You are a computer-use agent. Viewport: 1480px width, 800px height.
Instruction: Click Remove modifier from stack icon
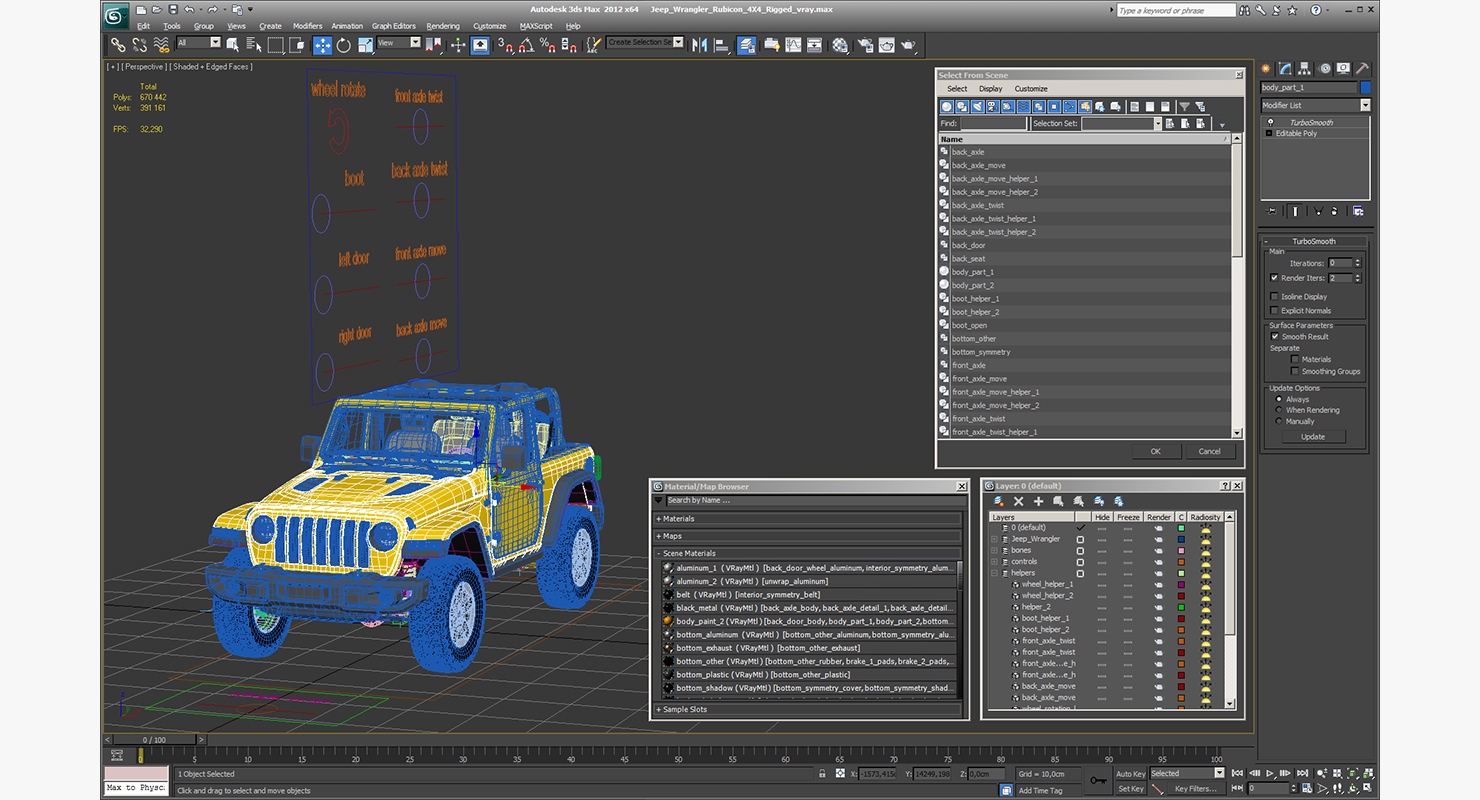click(1335, 211)
